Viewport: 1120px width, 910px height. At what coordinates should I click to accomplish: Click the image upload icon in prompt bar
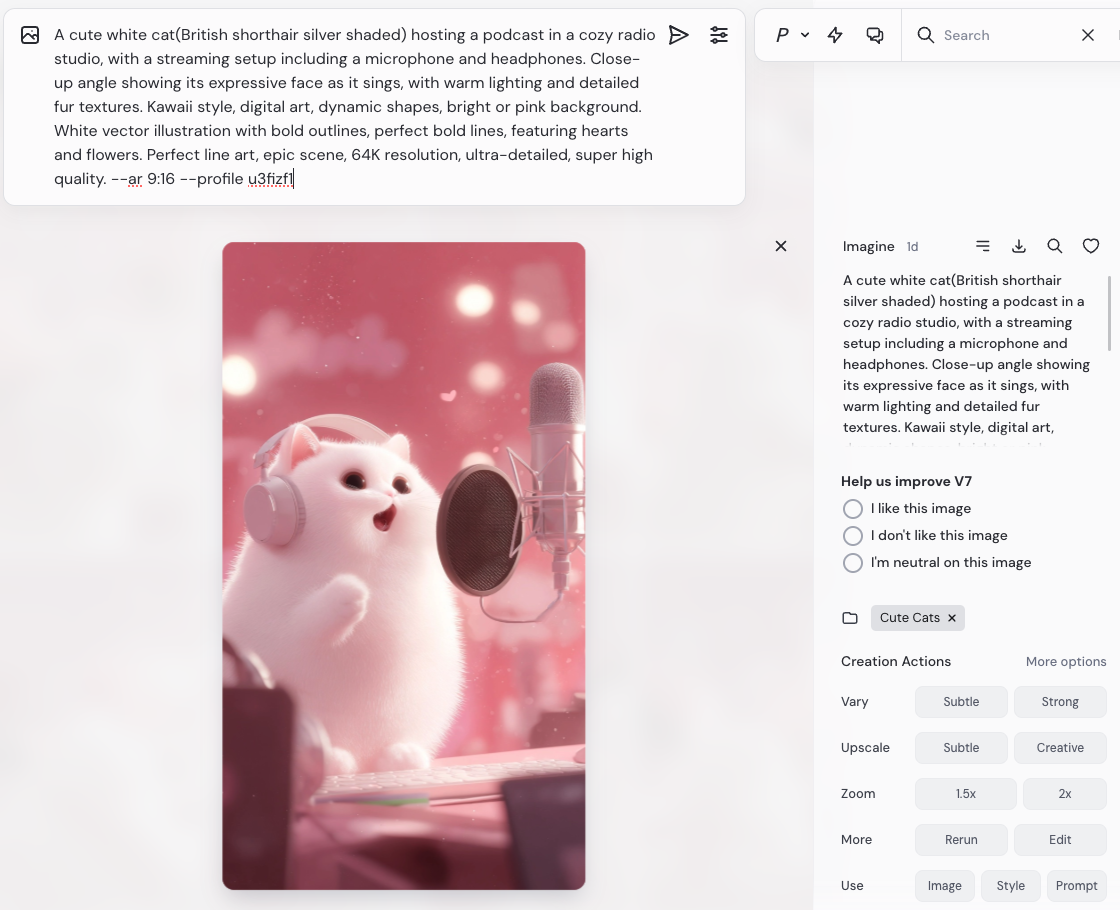[x=30, y=35]
